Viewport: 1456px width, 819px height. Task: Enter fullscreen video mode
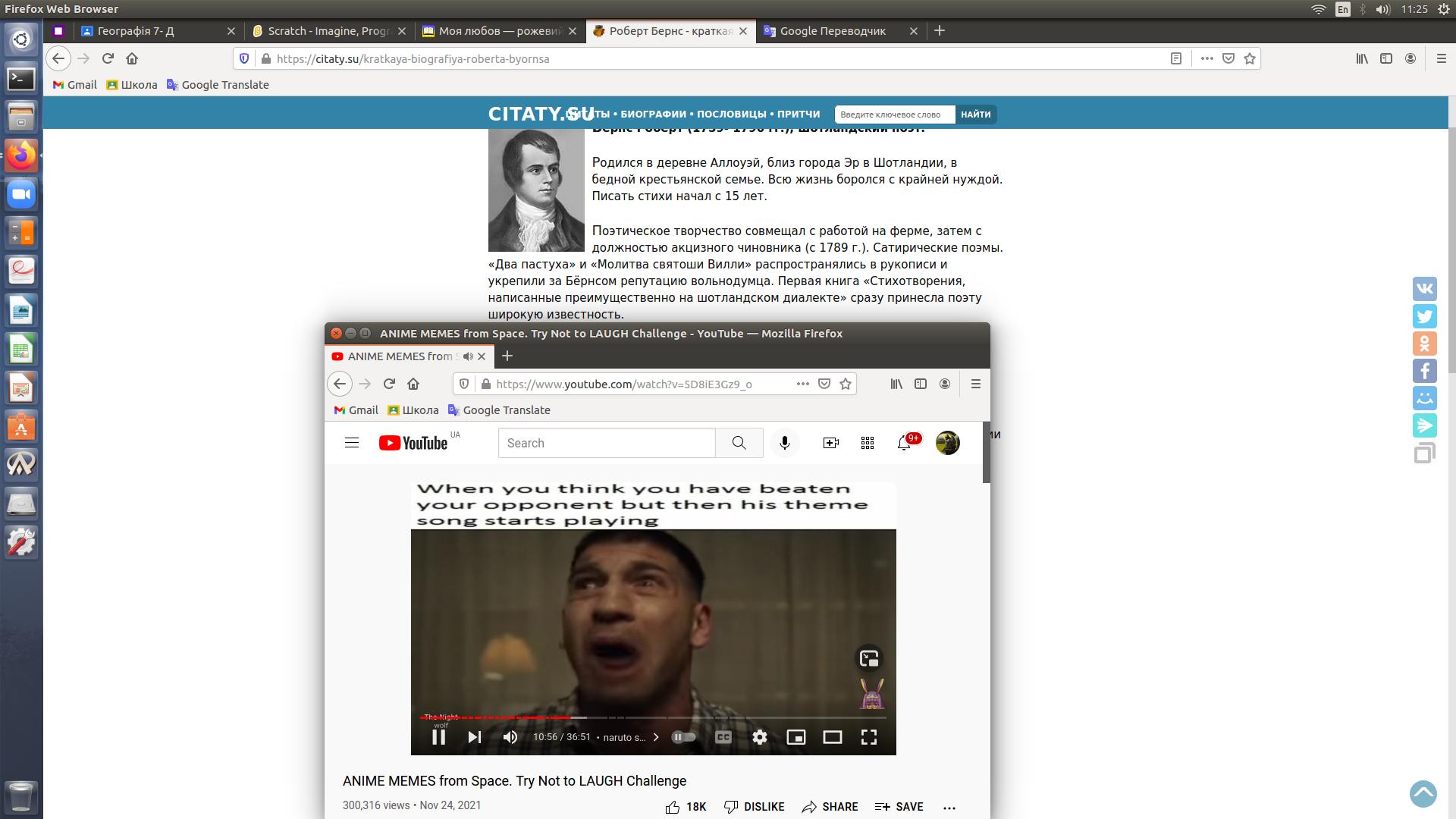point(869,737)
